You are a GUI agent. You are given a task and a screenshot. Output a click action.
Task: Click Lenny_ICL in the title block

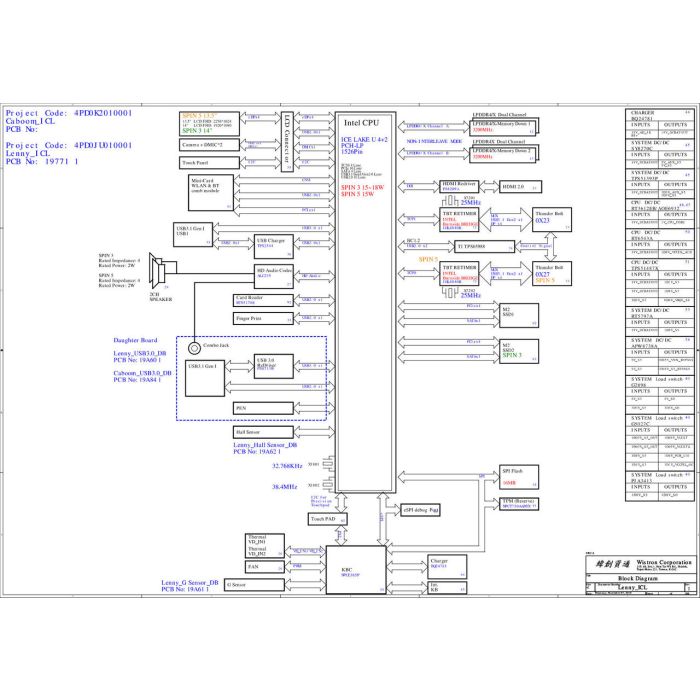point(632,587)
